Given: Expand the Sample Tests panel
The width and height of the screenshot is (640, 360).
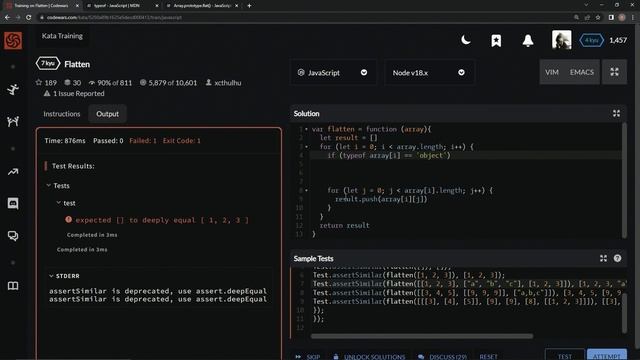Looking at the screenshot, I should click(x=603, y=258).
